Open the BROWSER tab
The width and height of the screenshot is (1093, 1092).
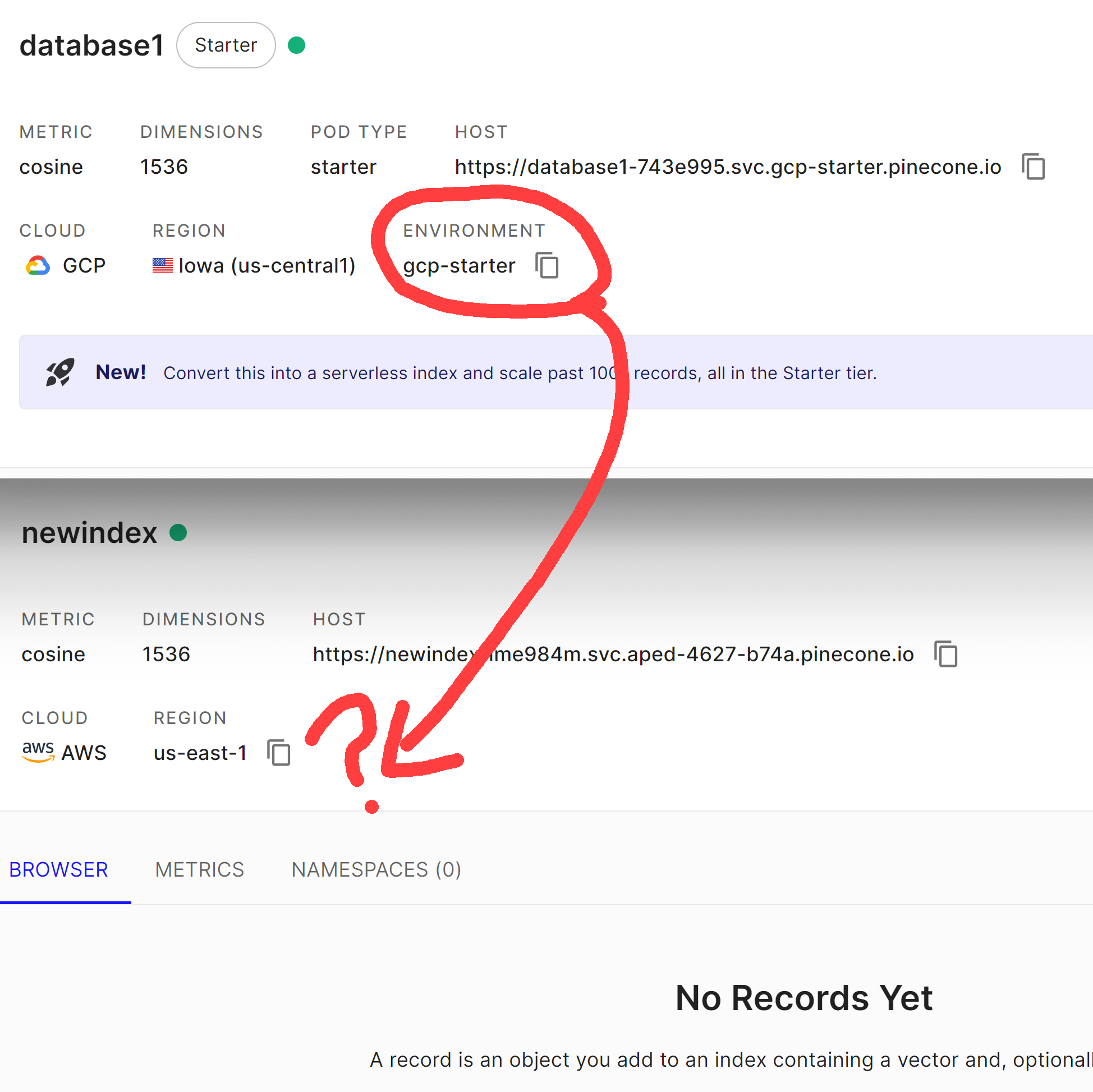pos(59,870)
